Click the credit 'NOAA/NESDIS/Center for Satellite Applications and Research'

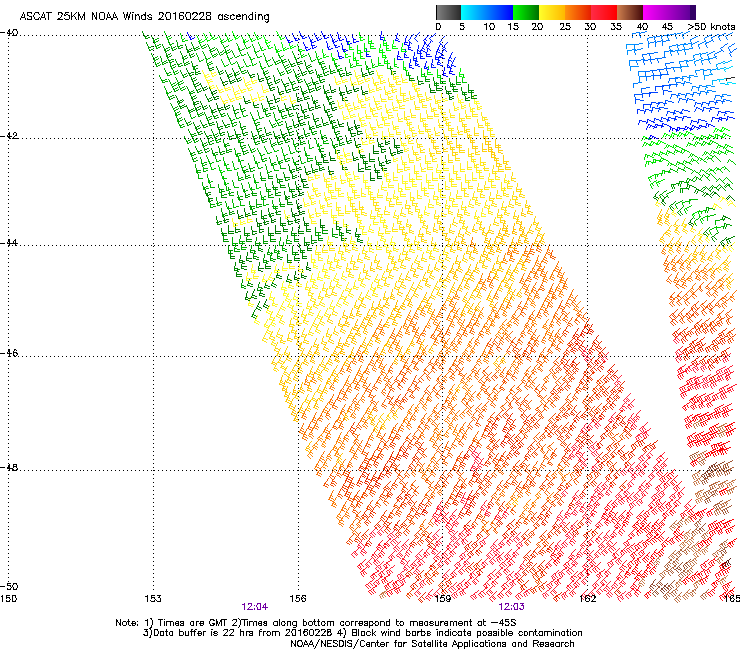point(432,644)
